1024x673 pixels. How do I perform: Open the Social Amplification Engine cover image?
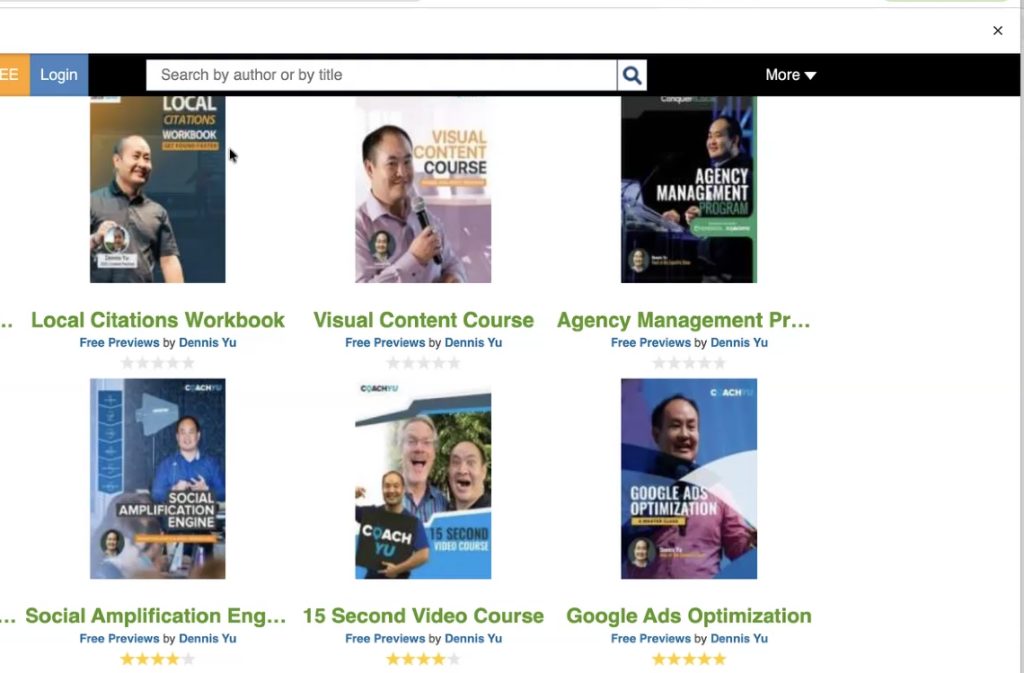(x=158, y=478)
